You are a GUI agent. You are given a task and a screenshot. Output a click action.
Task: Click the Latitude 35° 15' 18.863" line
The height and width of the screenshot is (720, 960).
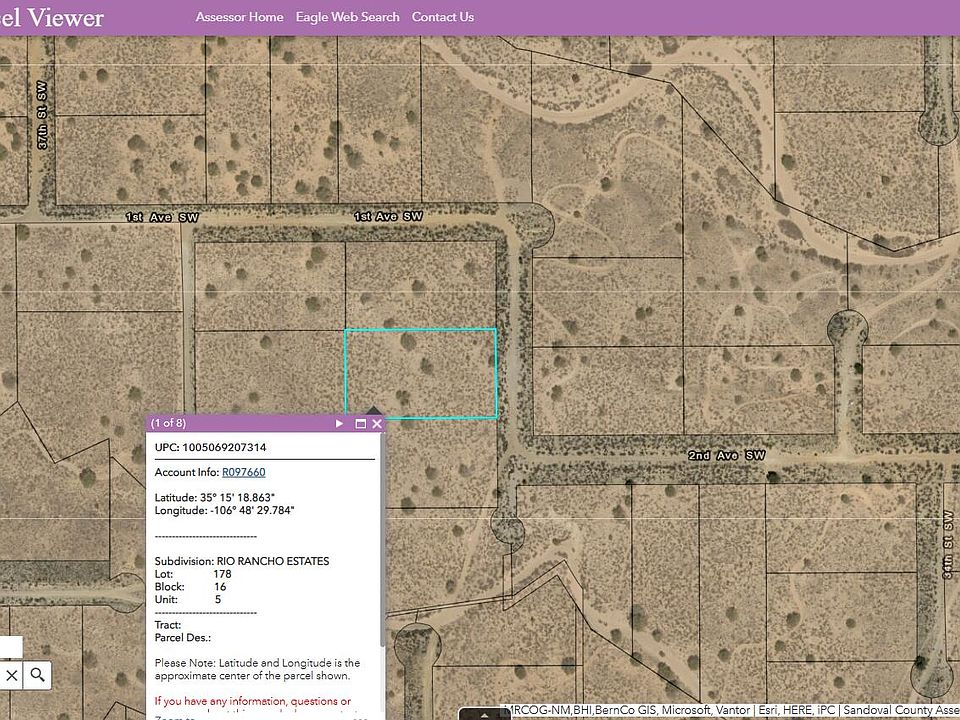[x=214, y=498]
